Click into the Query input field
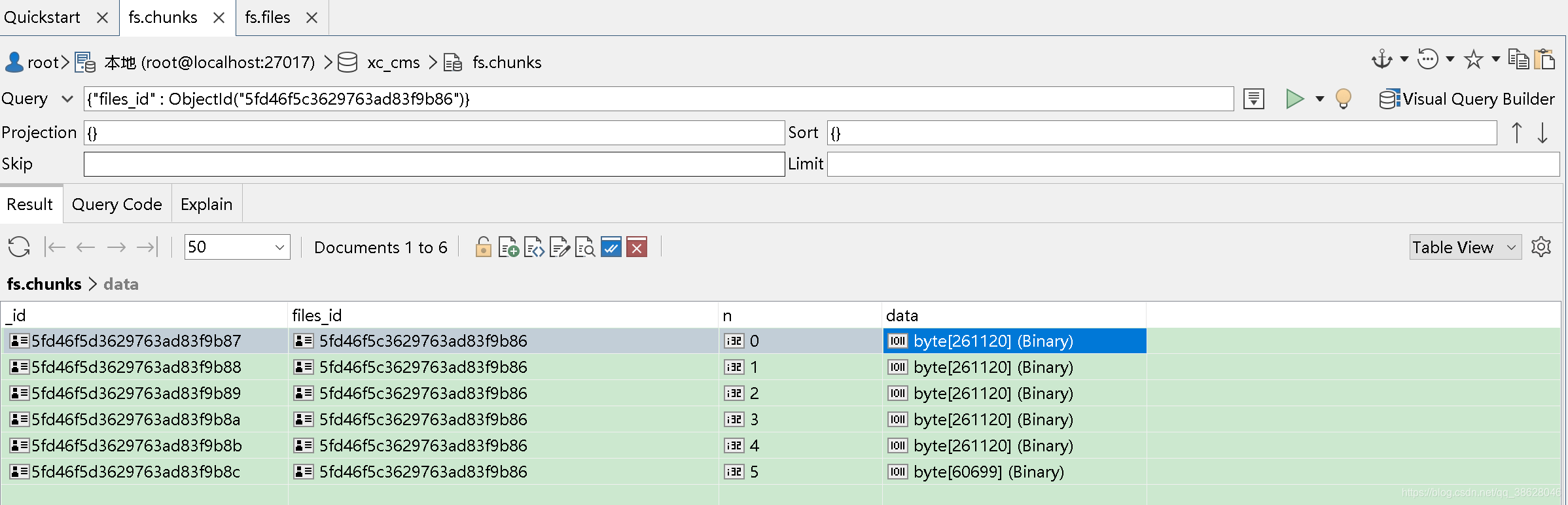This screenshot has height=505, width=1568. (x=659, y=99)
